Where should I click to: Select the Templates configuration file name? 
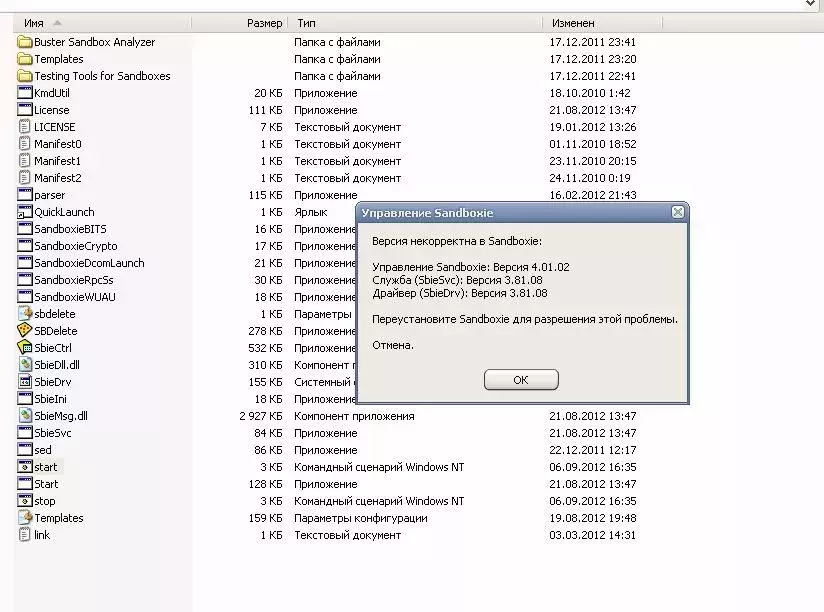59,518
